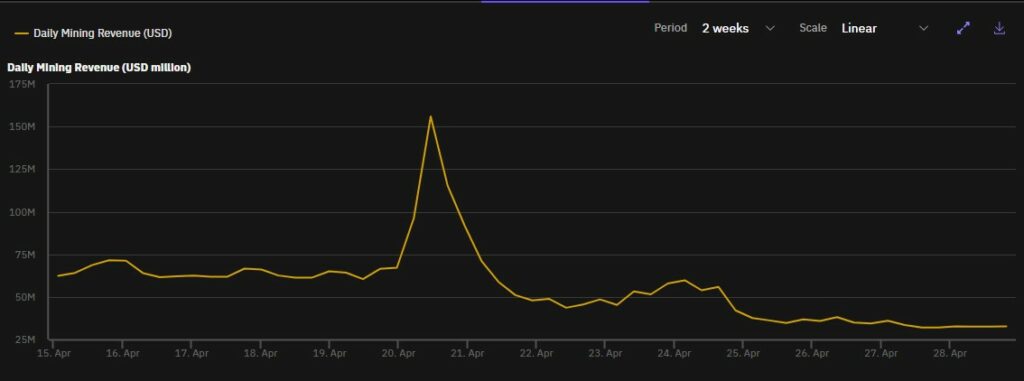The height and width of the screenshot is (381, 1024).
Task: Click the chevron next to Linear
Action: (x=923, y=28)
